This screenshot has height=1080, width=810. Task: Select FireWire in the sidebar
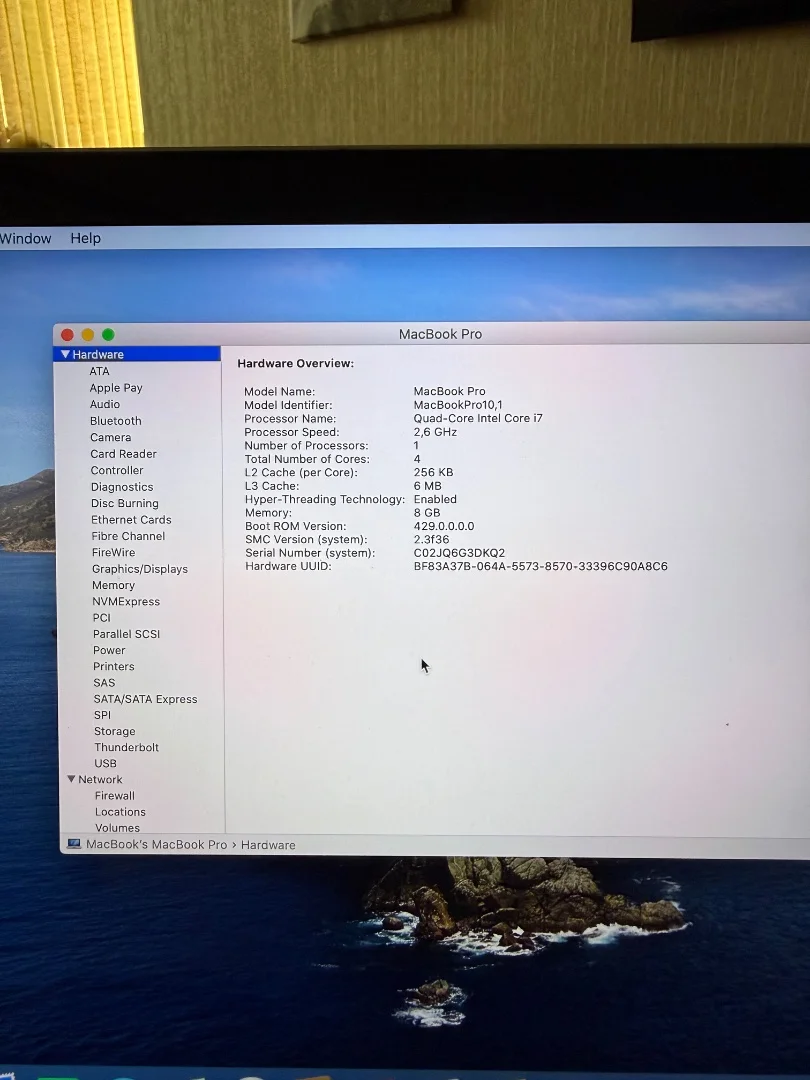pos(114,552)
